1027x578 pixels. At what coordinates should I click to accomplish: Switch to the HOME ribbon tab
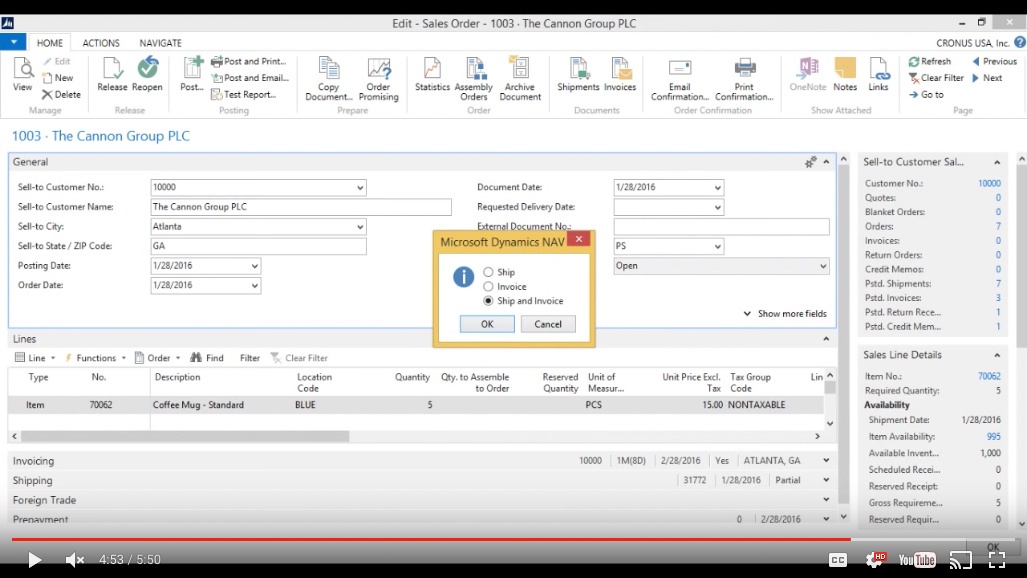click(x=50, y=43)
